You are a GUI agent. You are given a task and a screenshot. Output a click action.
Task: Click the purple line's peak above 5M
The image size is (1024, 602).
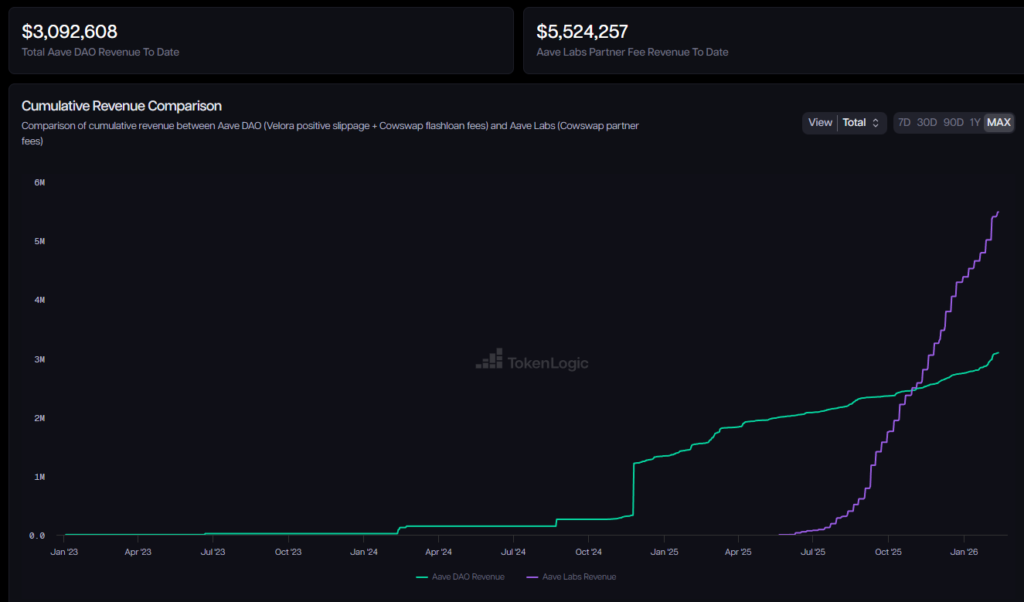point(998,212)
